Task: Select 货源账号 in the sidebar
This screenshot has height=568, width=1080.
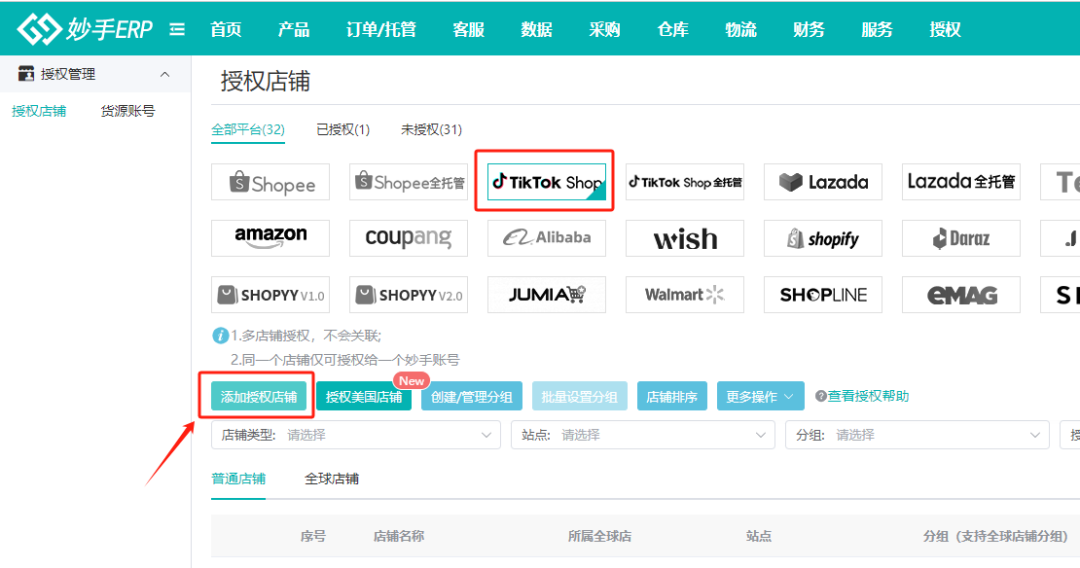Action: 127,111
